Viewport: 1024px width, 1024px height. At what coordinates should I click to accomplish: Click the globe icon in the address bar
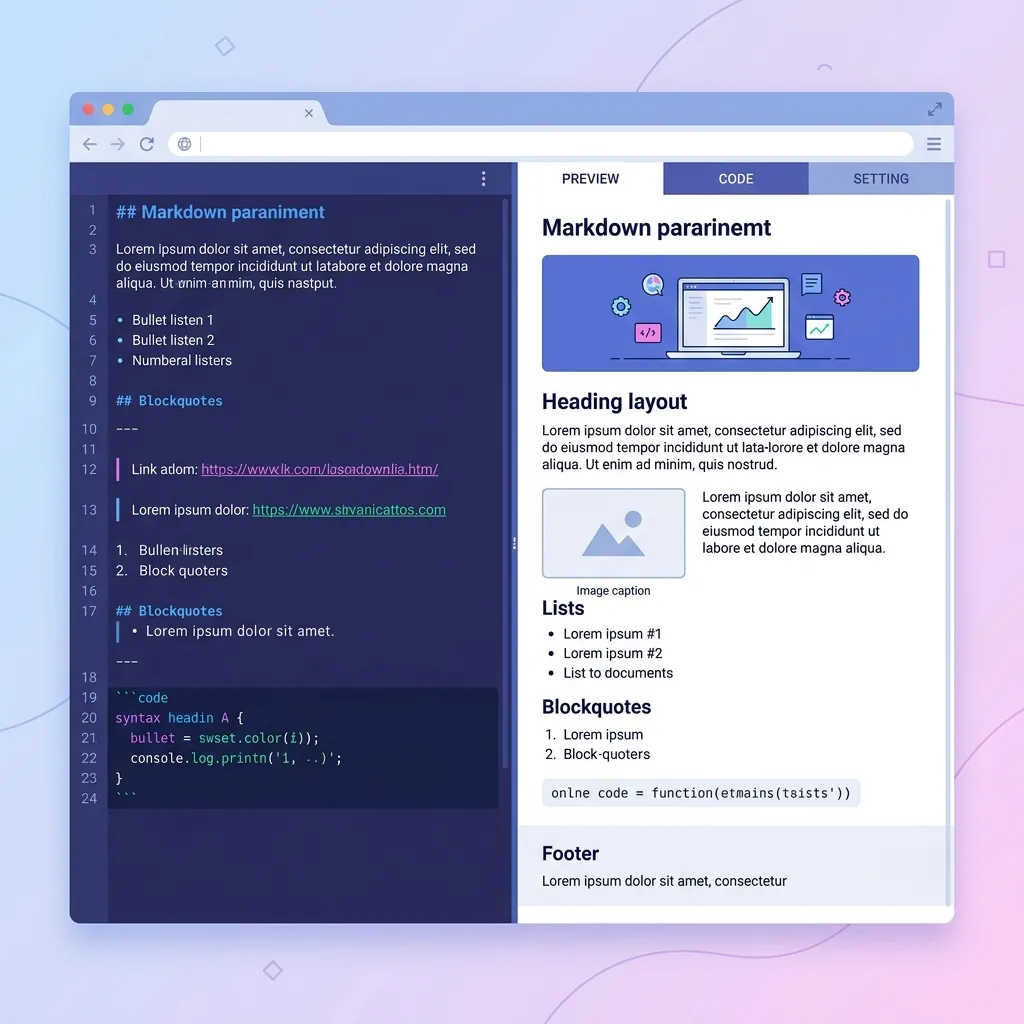tap(185, 144)
